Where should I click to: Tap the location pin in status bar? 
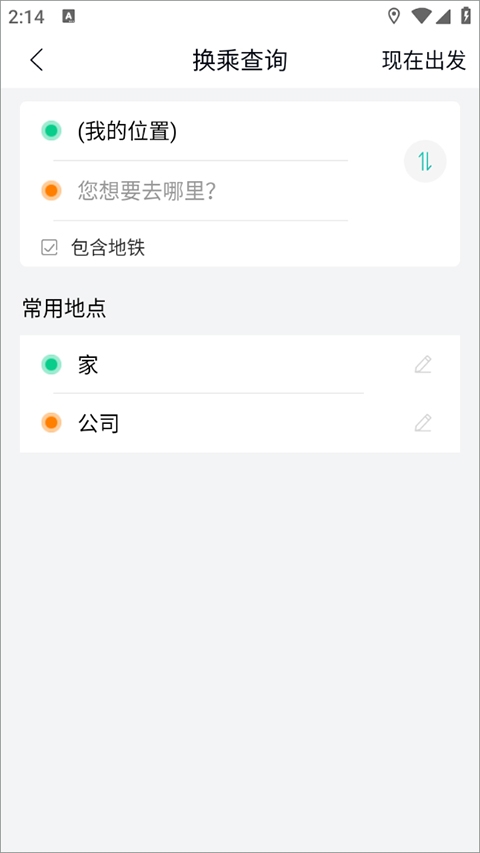click(x=393, y=16)
